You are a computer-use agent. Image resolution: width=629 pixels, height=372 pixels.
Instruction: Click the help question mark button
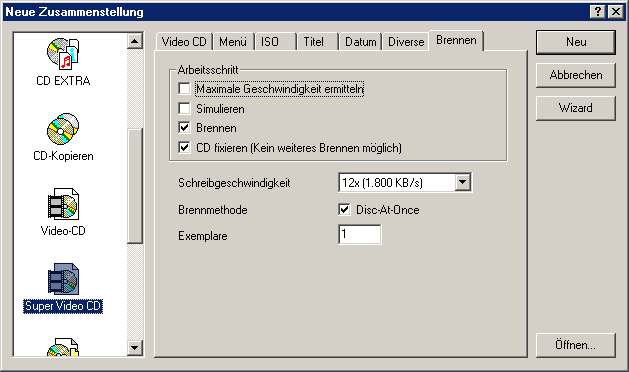[598, 12]
